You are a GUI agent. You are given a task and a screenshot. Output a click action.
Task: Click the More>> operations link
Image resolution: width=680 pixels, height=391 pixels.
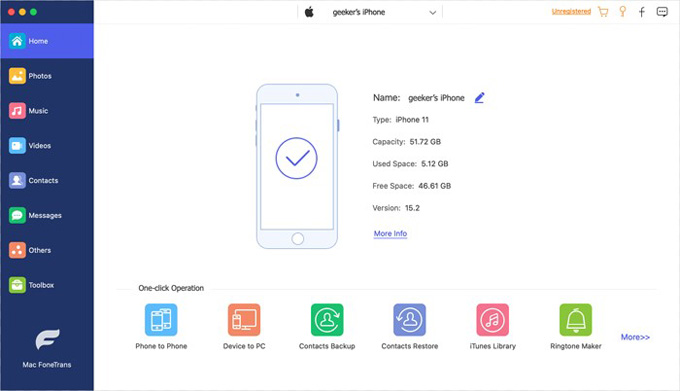coord(635,337)
